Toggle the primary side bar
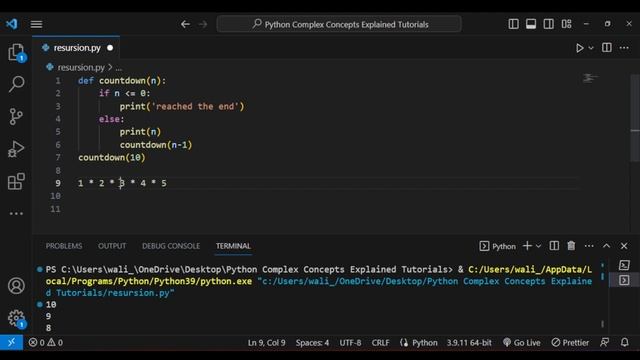This screenshot has height=360, width=640. (513, 24)
